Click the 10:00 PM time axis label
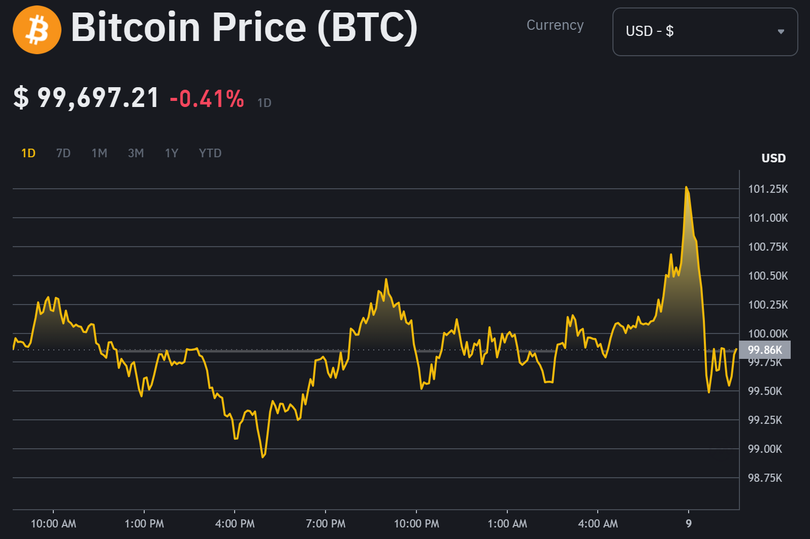810x539 pixels. click(x=415, y=523)
